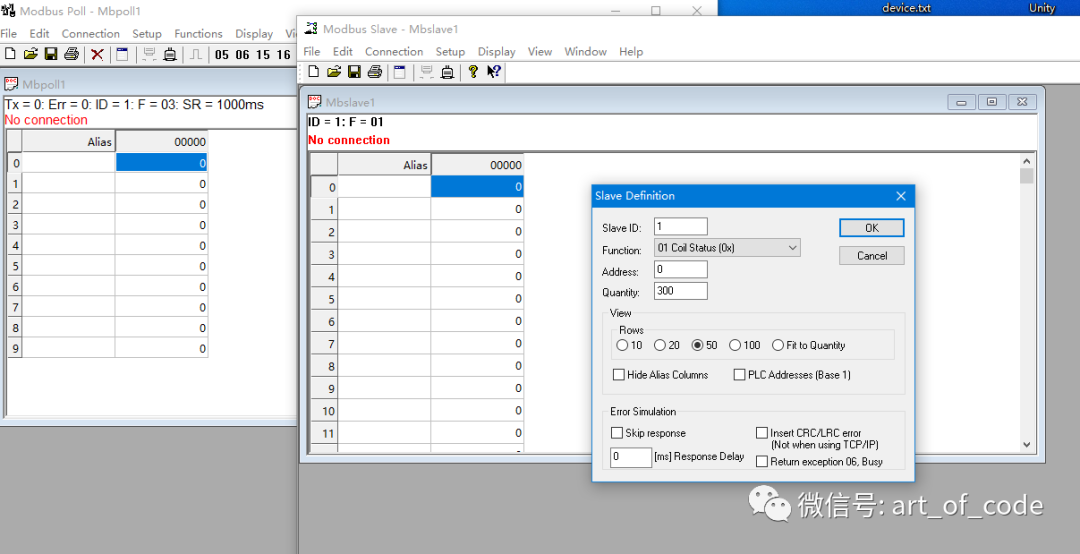The width and height of the screenshot is (1080, 554).
Task: Click the Quantity input field
Action: 680,292
